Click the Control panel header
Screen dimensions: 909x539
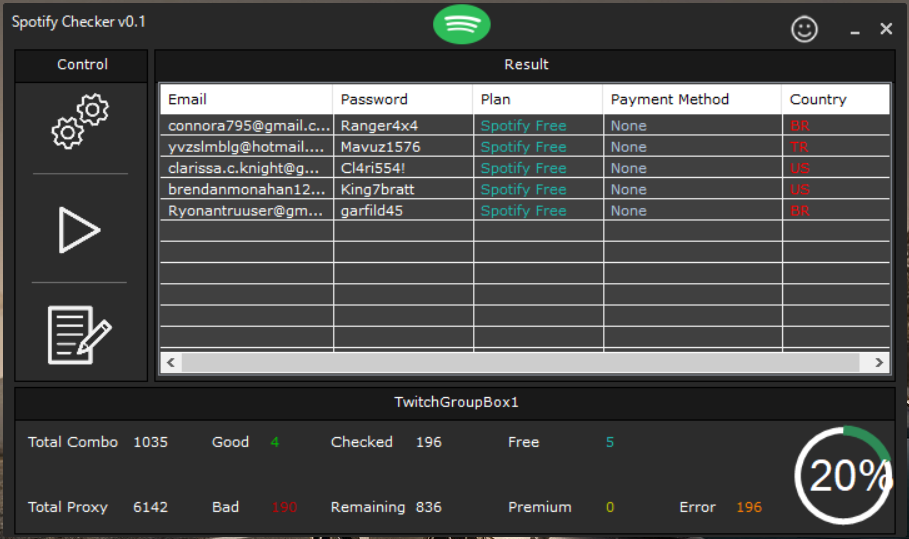coord(82,64)
